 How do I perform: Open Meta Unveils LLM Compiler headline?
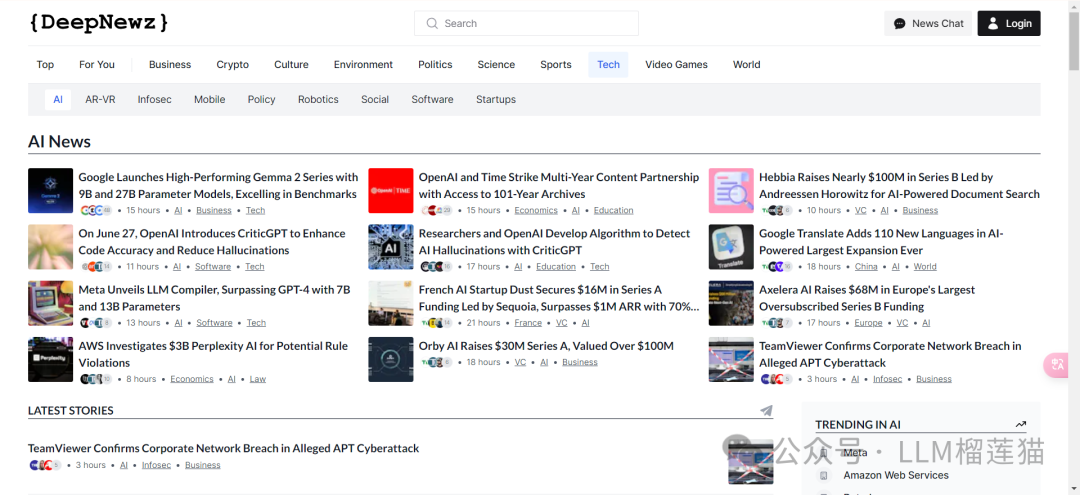pos(214,298)
